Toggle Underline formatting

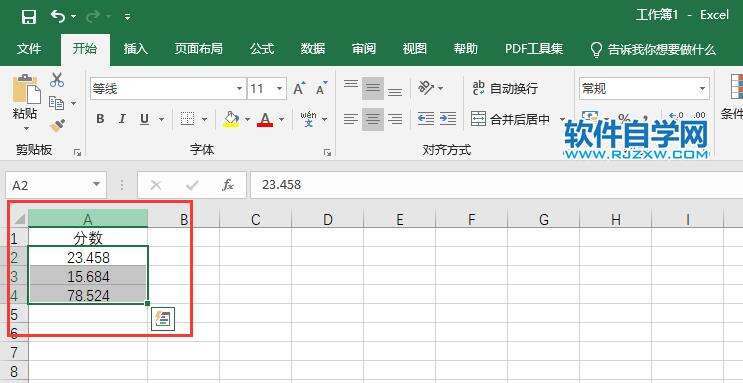(x=145, y=119)
